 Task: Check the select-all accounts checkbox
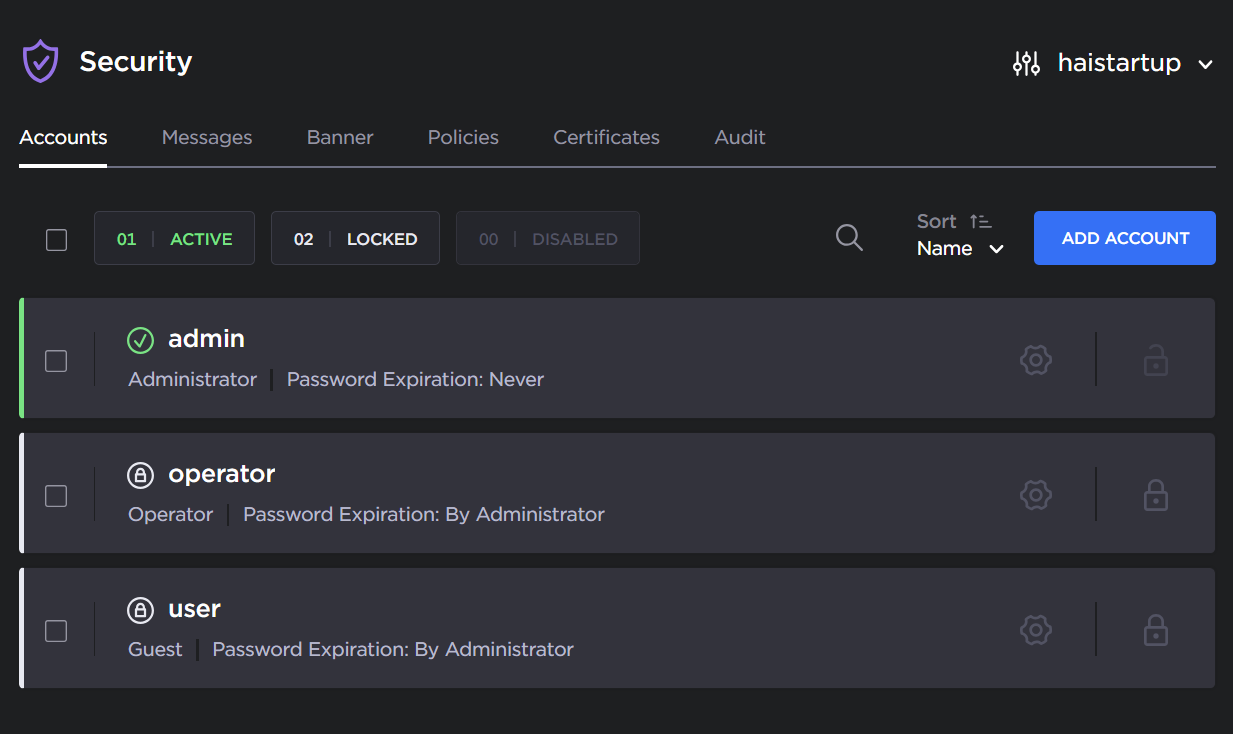click(56, 240)
